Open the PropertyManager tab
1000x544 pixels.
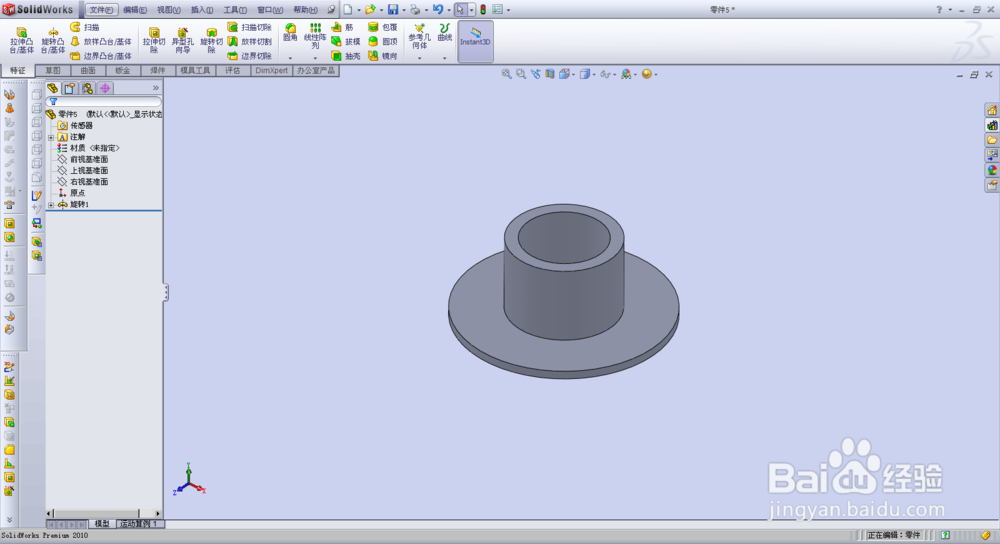pos(70,88)
